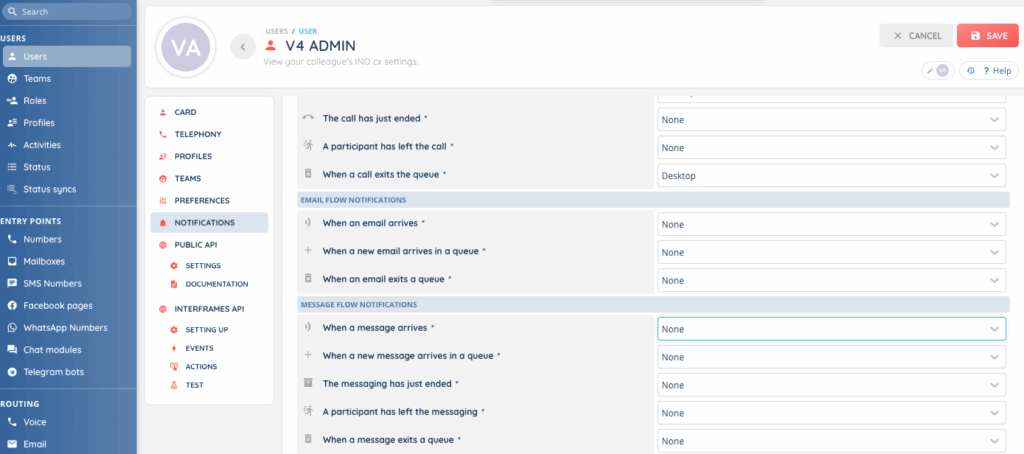Click the Search field in sidebar
Screen dimensions: 1024x454
coord(66,12)
